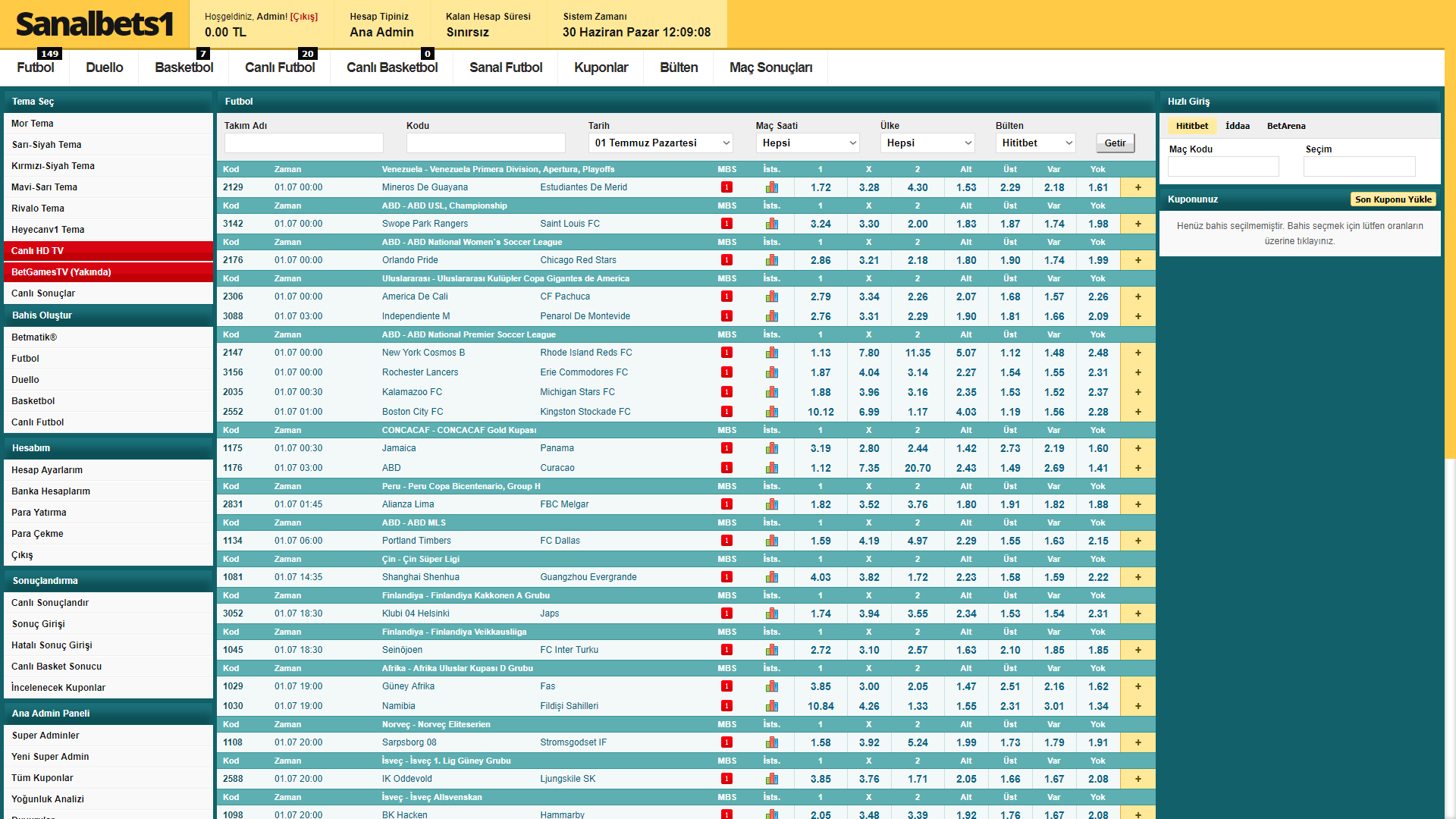
Task: Switch to the BetArena quick entry tab
Action: [x=1286, y=126]
